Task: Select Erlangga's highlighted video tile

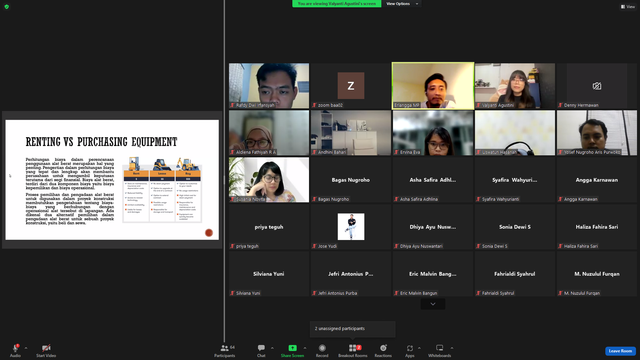Action: tap(433, 86)
